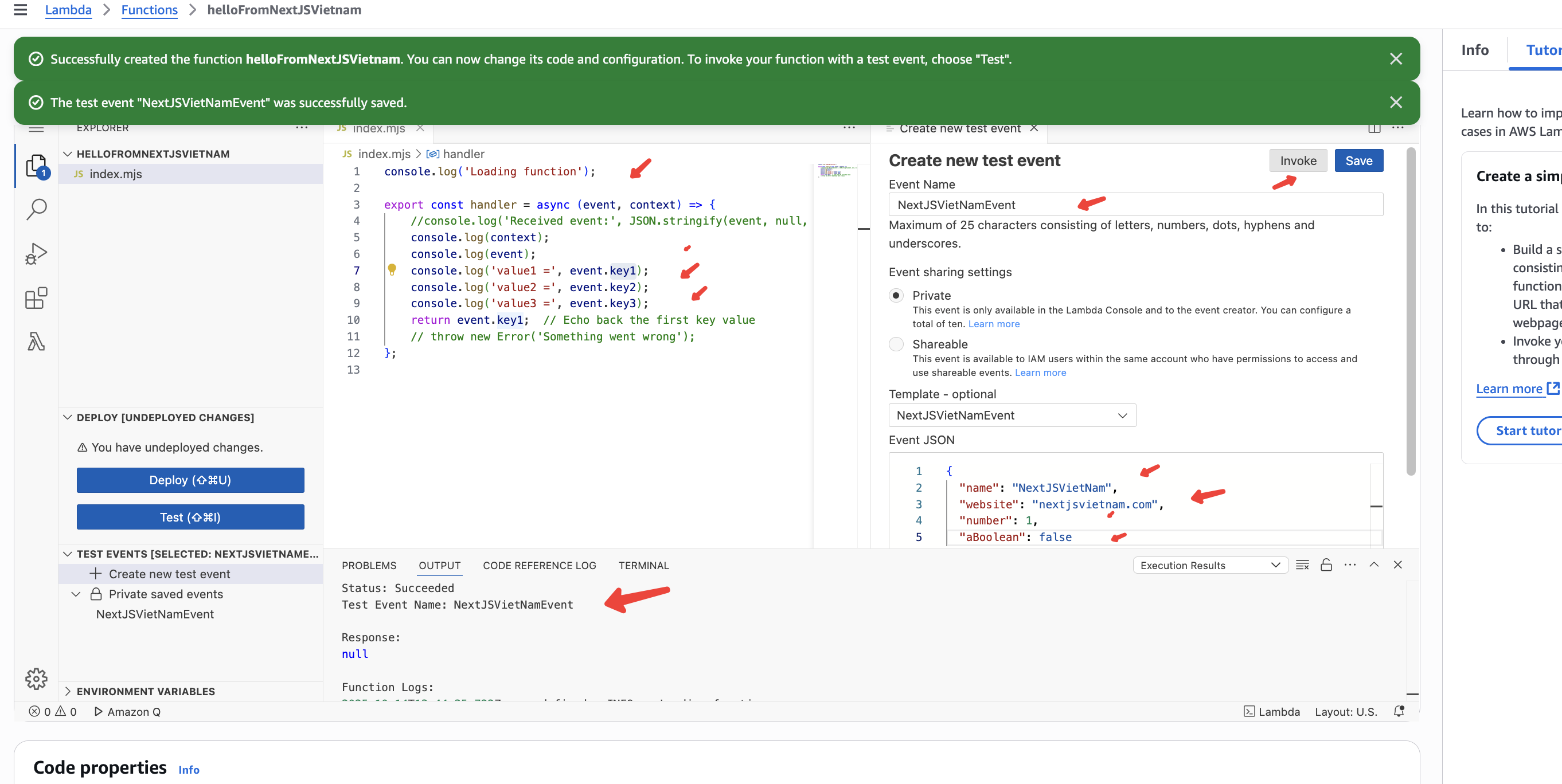
Task: Open Run and Debug sidebar icon
Action: coord(36,254)
